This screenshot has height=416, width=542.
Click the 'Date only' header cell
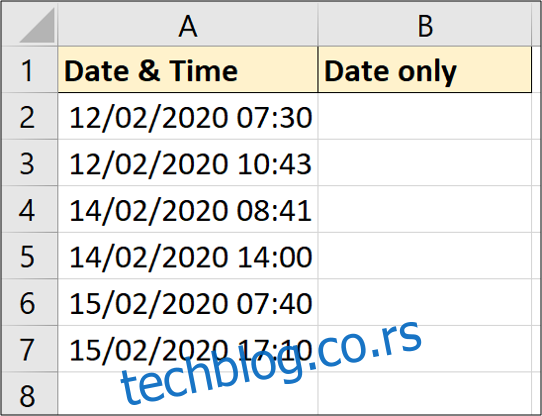coord(424,70)
